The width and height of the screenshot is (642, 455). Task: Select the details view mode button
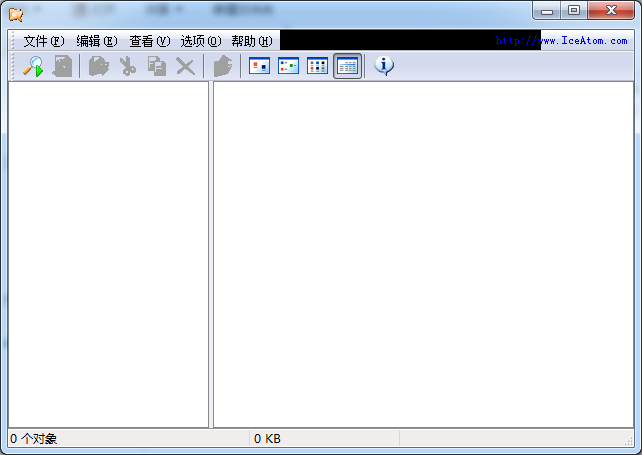click(347, 66)
